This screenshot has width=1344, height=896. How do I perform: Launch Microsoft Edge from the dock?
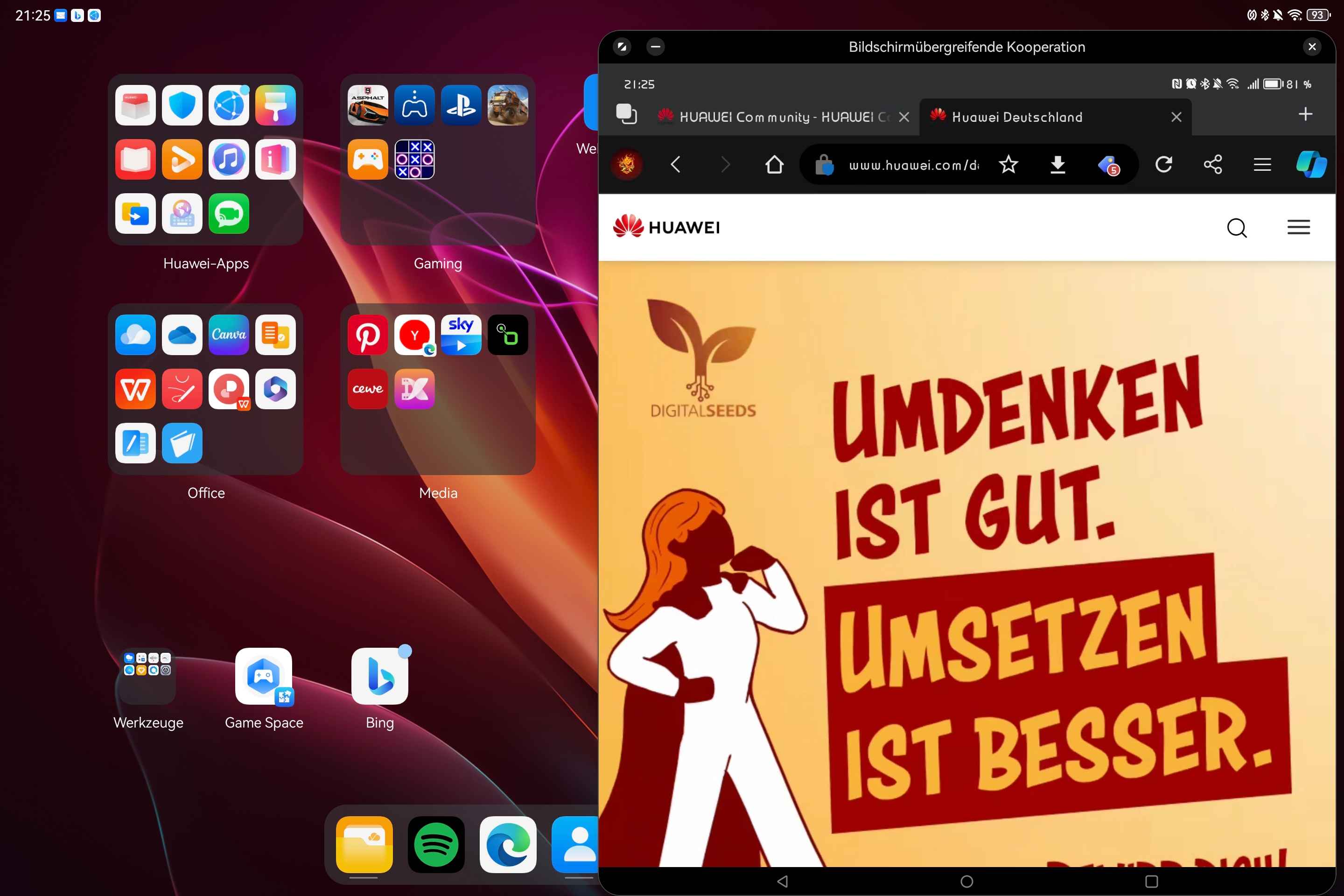pyautogui.click(x=508, y=844)
